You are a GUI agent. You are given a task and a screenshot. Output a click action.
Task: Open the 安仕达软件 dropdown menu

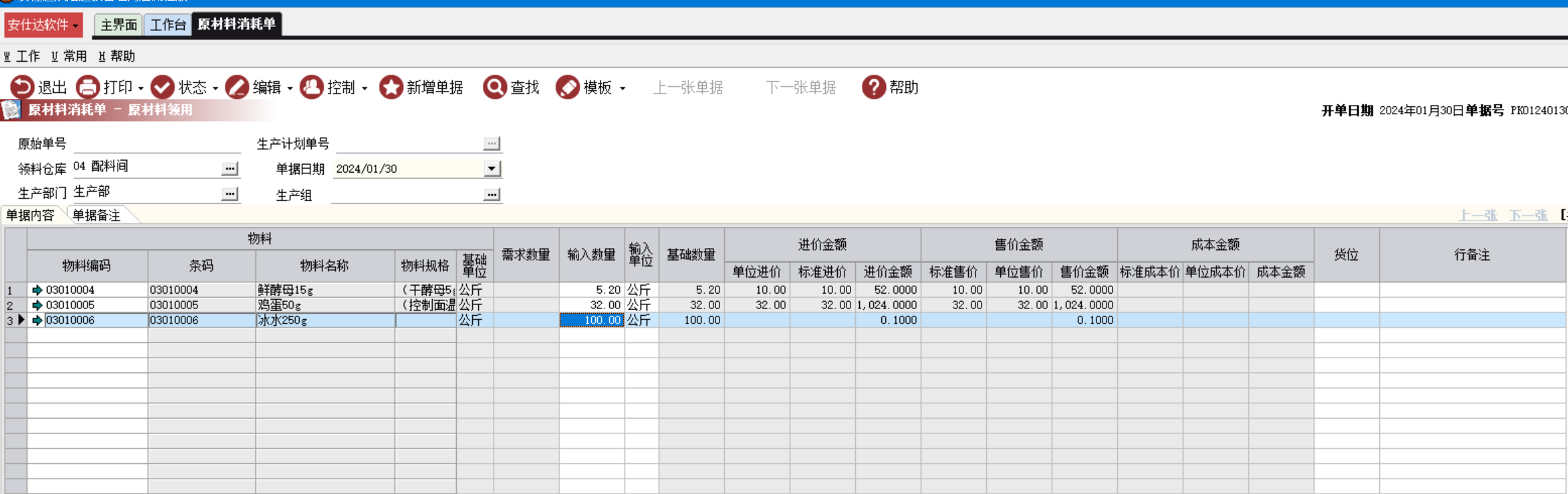pyautogui.click(x=44, y=25)
